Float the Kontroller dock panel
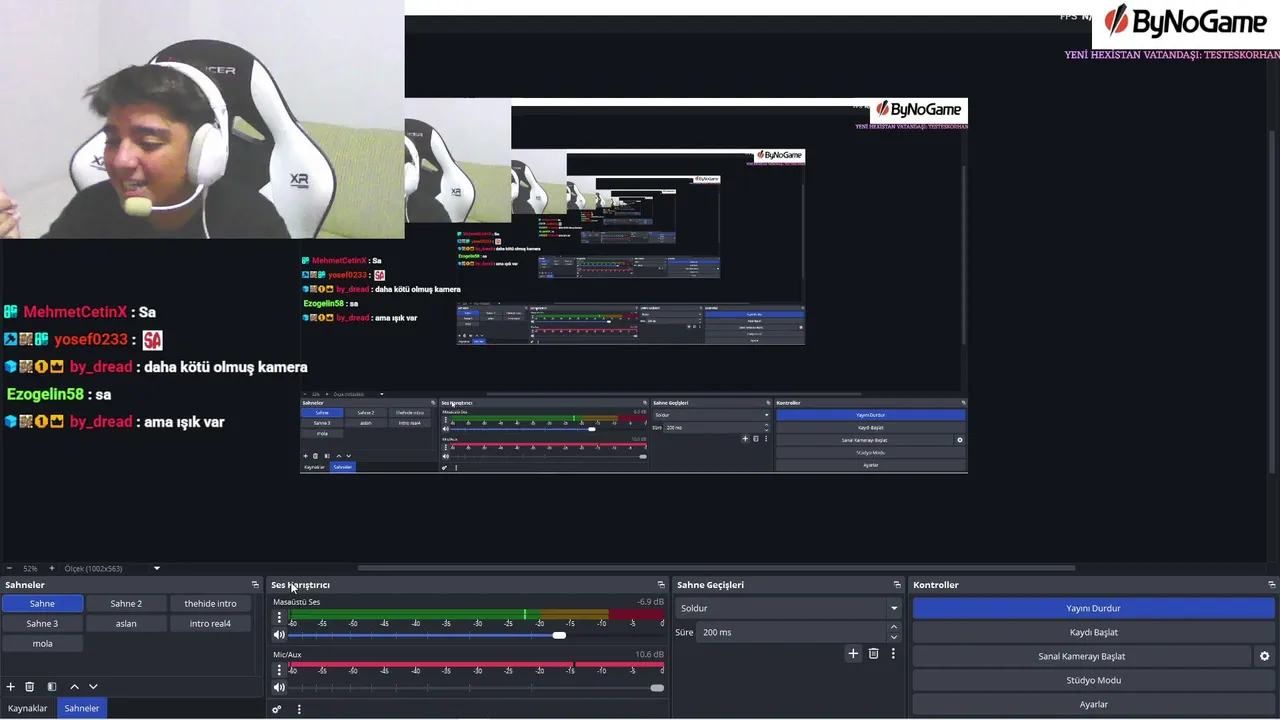Screen dimensions: 1280x720 [x=1272, y=585]
